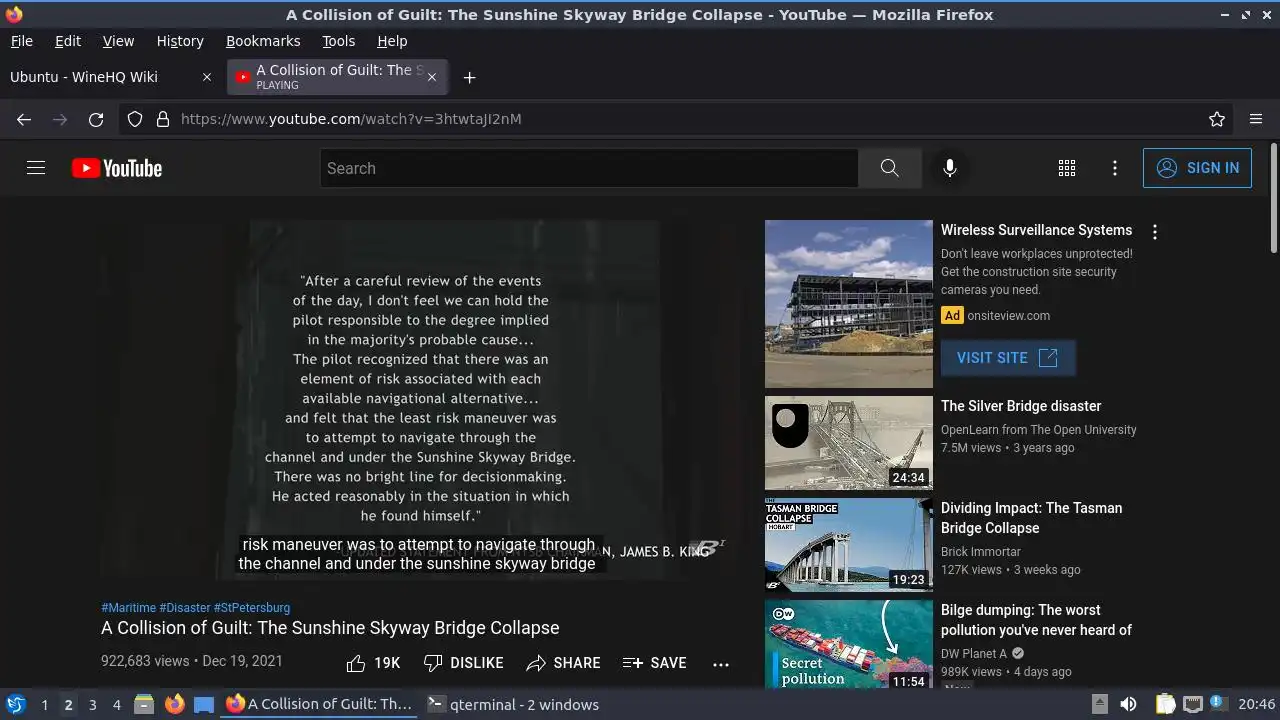Open The Silver Bridge disaster video title
Viewport: 1280px width, 720px height.
(1021, 406)
